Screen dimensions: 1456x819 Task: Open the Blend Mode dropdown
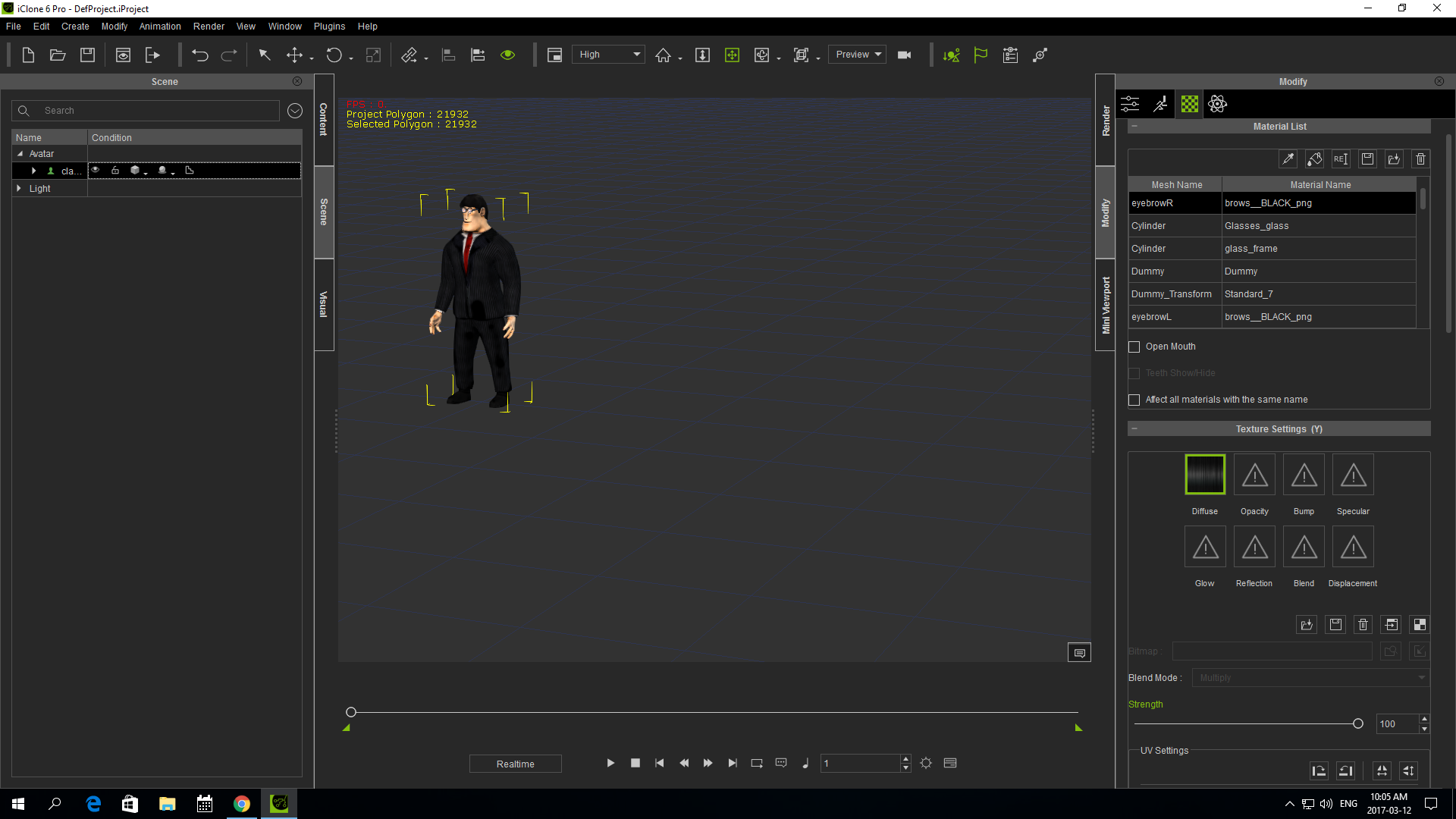click(x=1310, y=678)
